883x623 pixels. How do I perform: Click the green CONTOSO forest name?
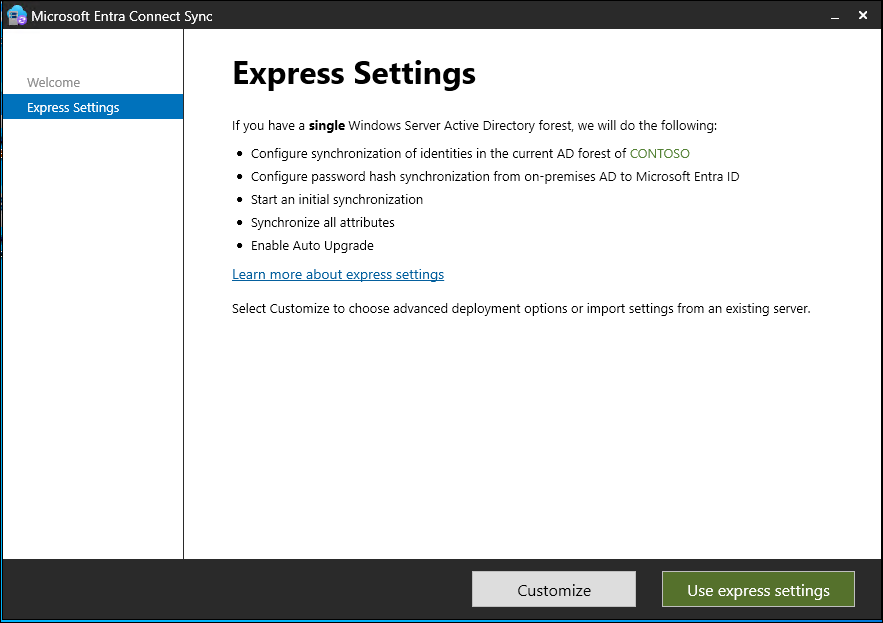659,154
